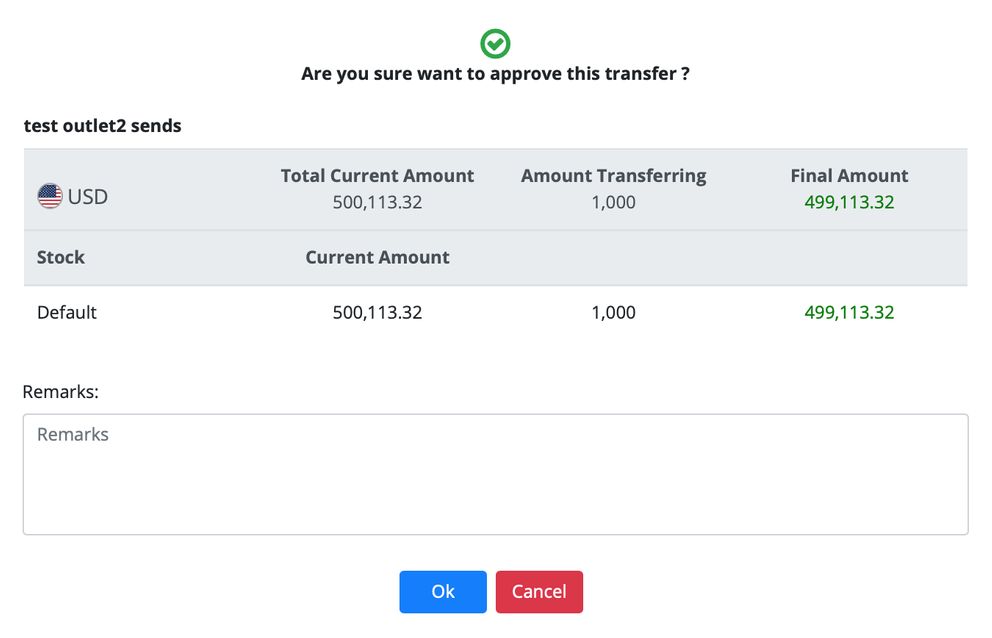Screen dimensions: 992x638
Task: Click the Amount Transferring column header
Action: click(x=613, y=175)
